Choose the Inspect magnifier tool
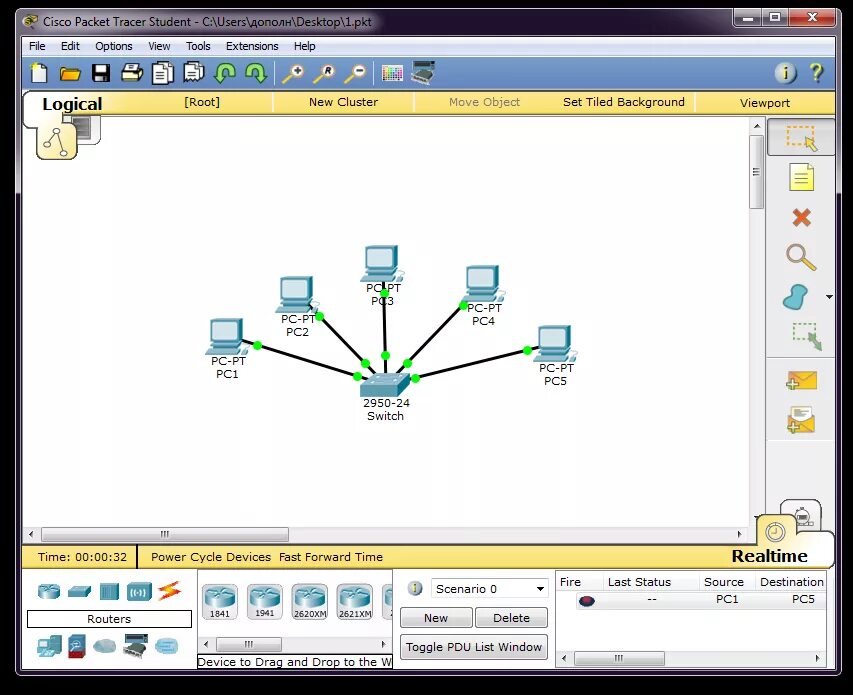Image resolution: width=853 pixels, height=695 pixels. (801, 257)
